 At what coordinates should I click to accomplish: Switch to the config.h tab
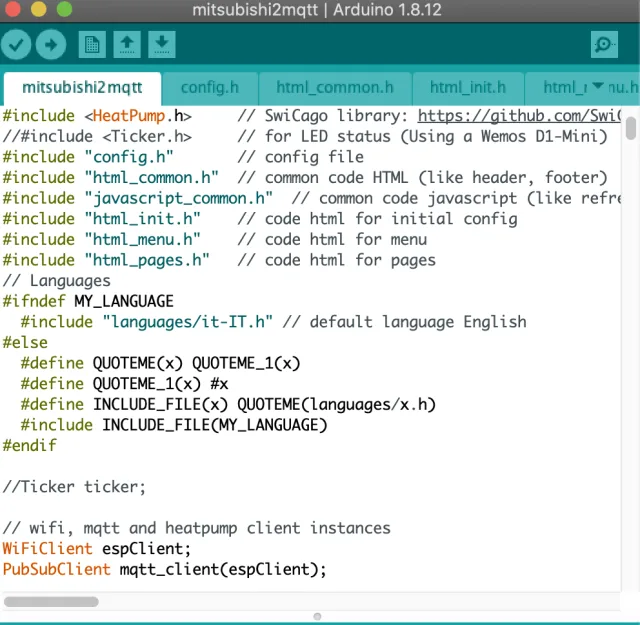210,87
